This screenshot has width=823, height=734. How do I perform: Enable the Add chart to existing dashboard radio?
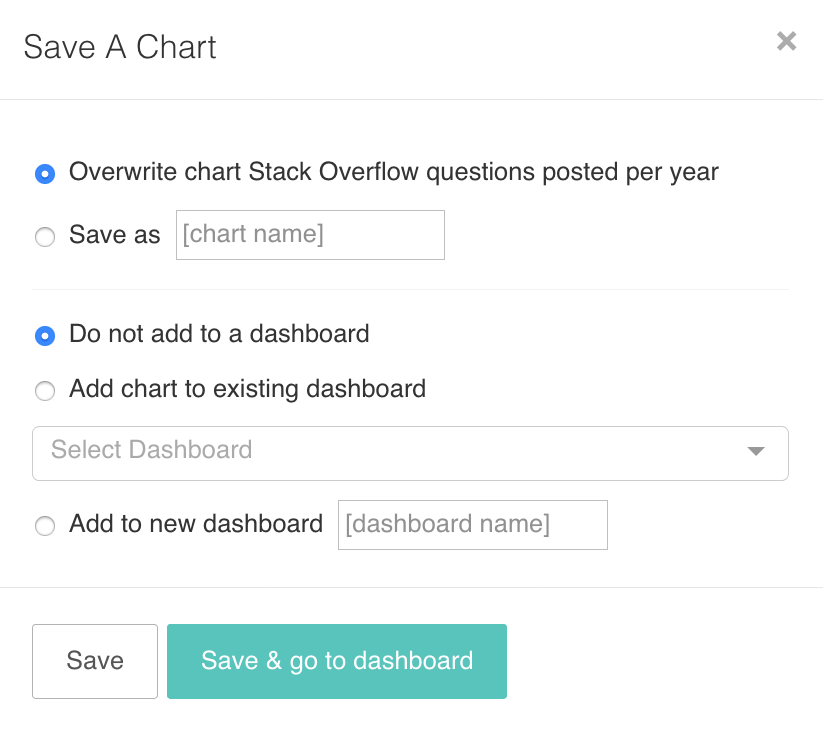(x=45, y=391)
